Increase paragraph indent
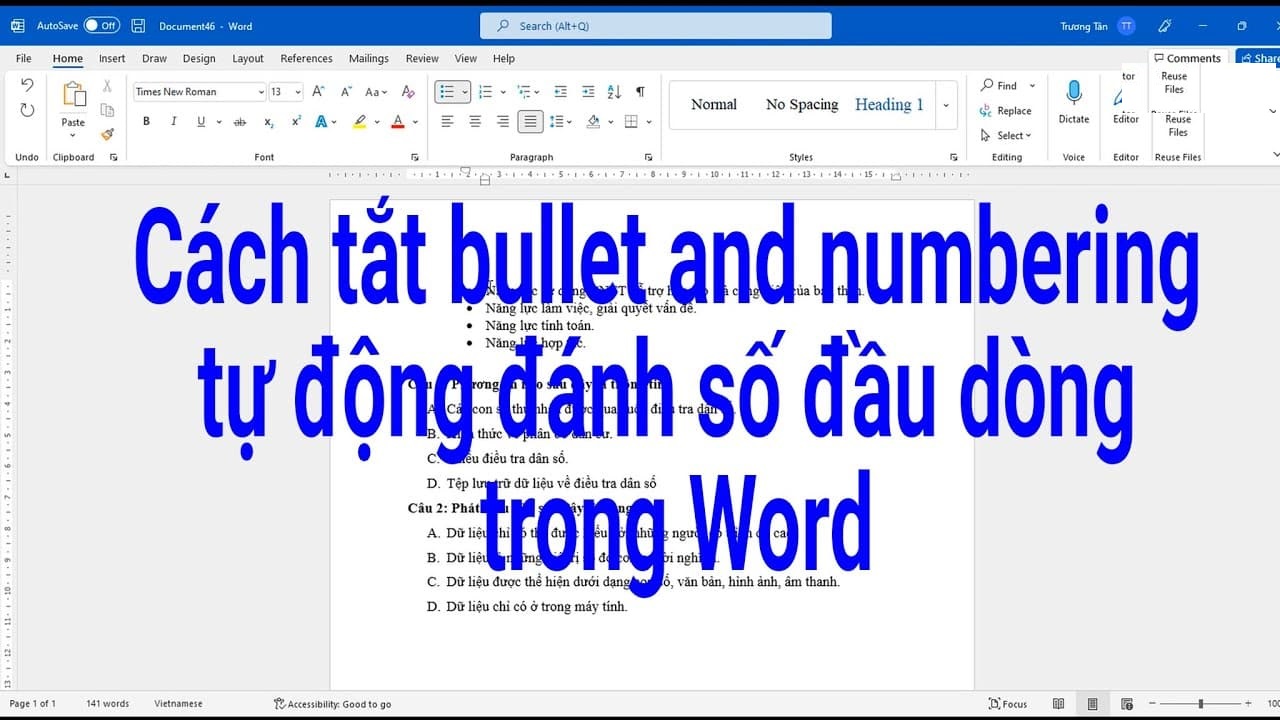The height and width of the screenshot is (720, 1280). [587, 91]
